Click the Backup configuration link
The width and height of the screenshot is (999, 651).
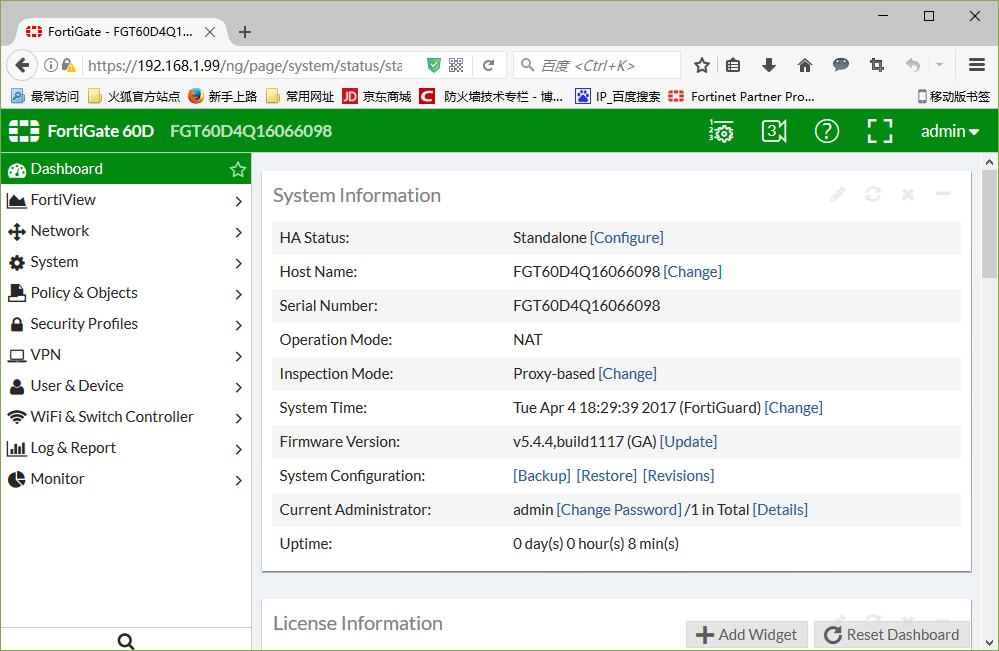(542, 476)
